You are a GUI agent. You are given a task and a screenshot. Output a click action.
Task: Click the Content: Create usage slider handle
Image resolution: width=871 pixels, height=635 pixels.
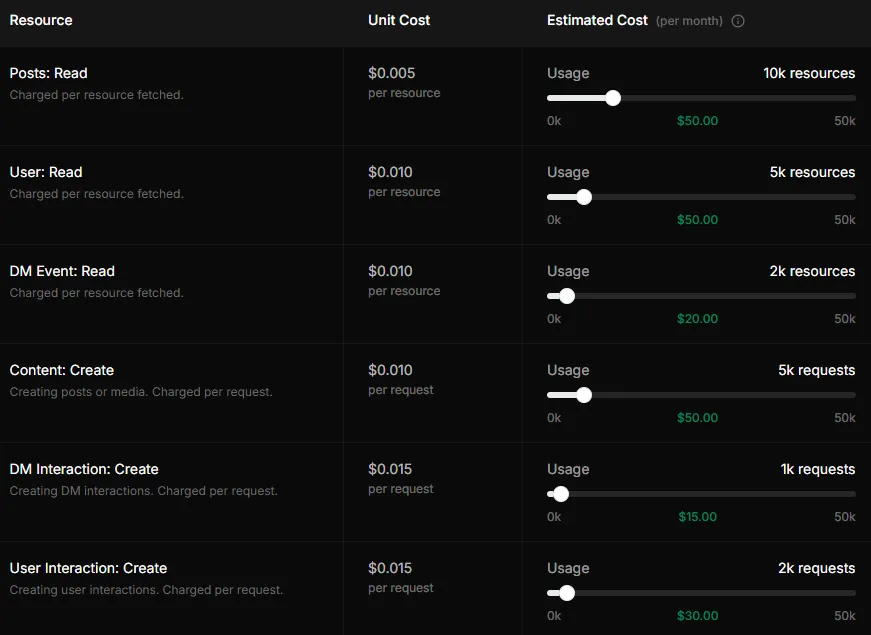[x=584, y=395]
